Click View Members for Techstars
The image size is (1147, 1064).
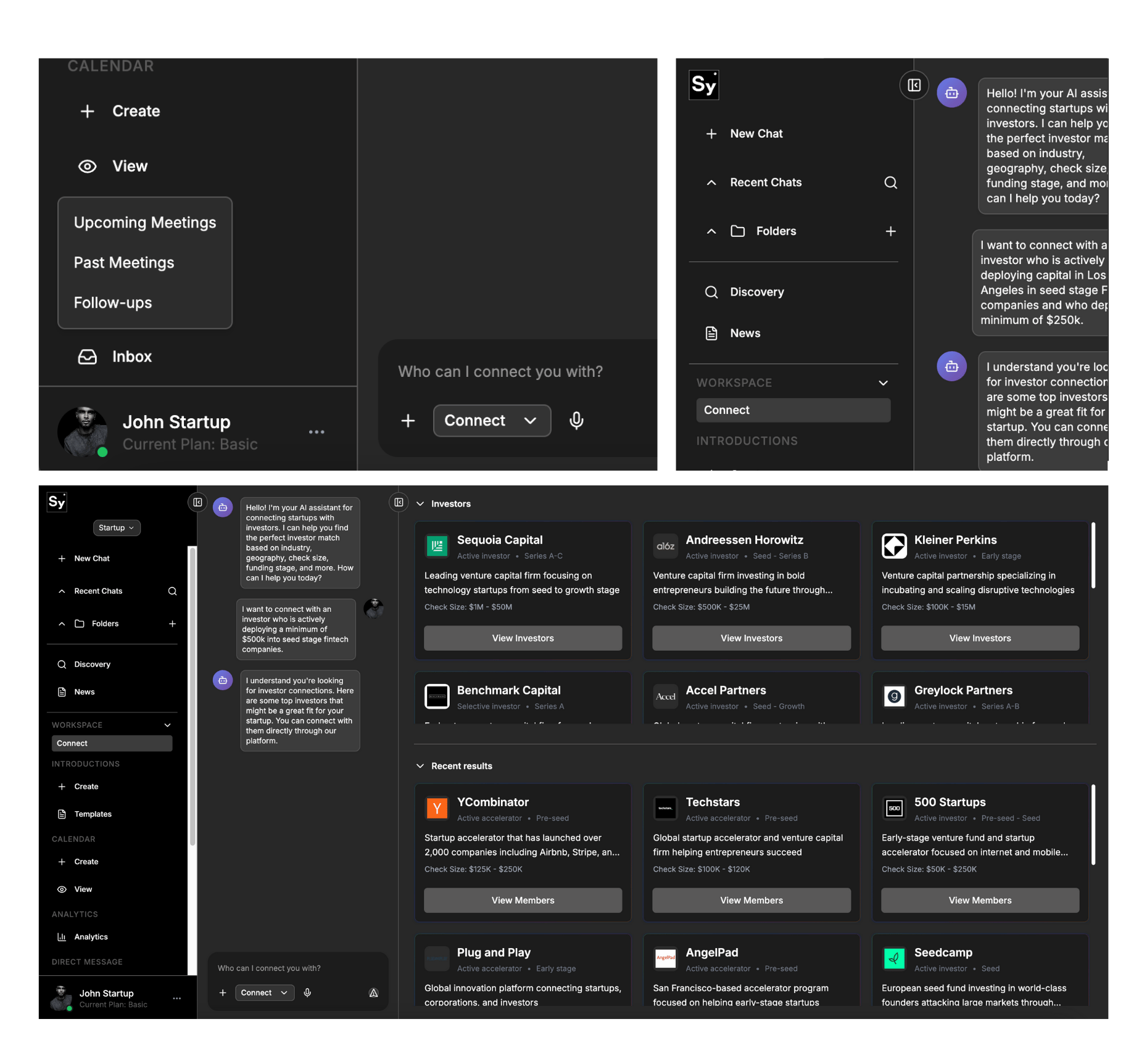[752, 901]
